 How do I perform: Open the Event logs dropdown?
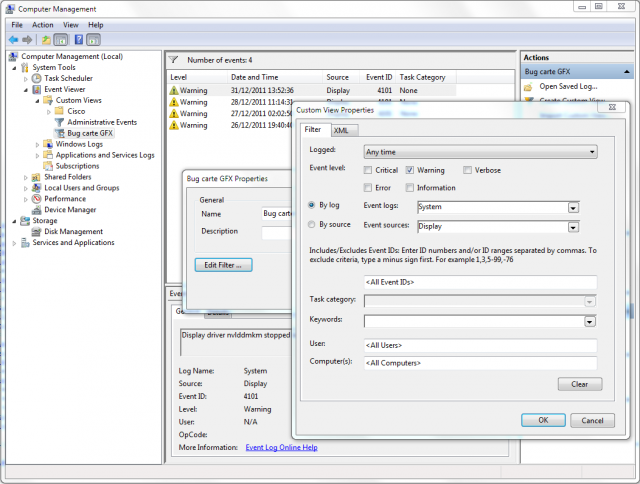coord(573,207)
